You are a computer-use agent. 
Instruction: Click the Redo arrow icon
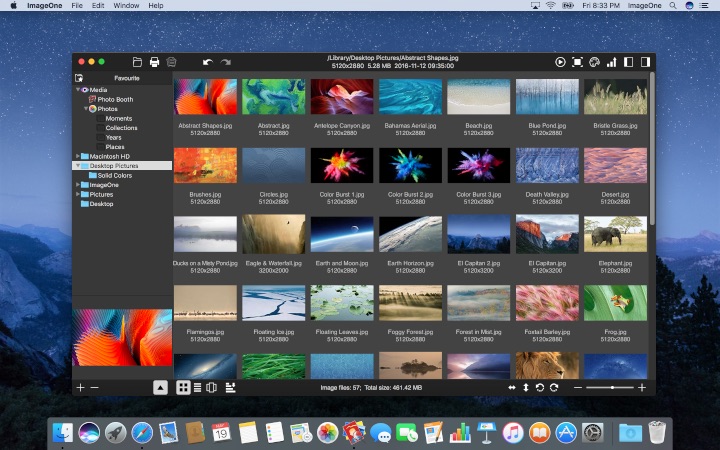[225, 62]
